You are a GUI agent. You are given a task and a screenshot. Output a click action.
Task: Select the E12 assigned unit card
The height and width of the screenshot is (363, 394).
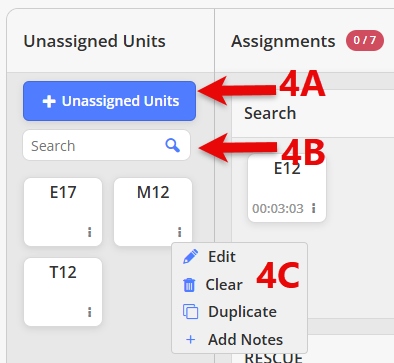coord(287,188)
